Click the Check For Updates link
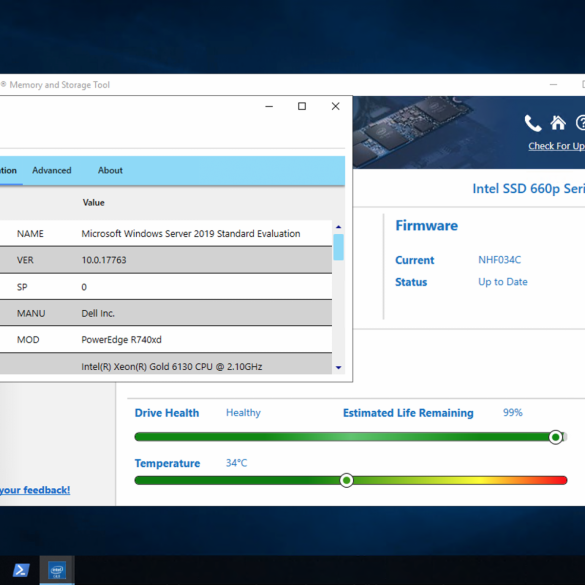Image resolution: width=585 pixels, height=585 pixels. click(556, 146)
